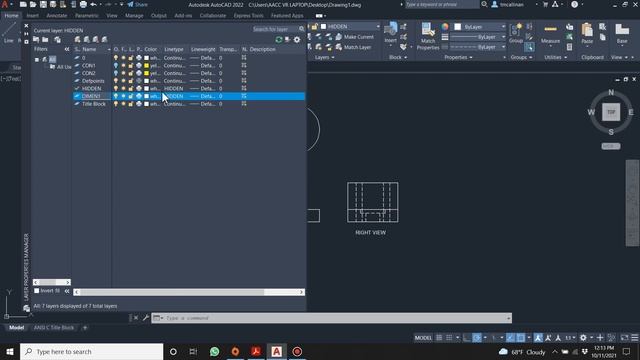Click the Line tool in the ribbon
Viewport: 640px width, 360px height.
click(x=9, y=33)
